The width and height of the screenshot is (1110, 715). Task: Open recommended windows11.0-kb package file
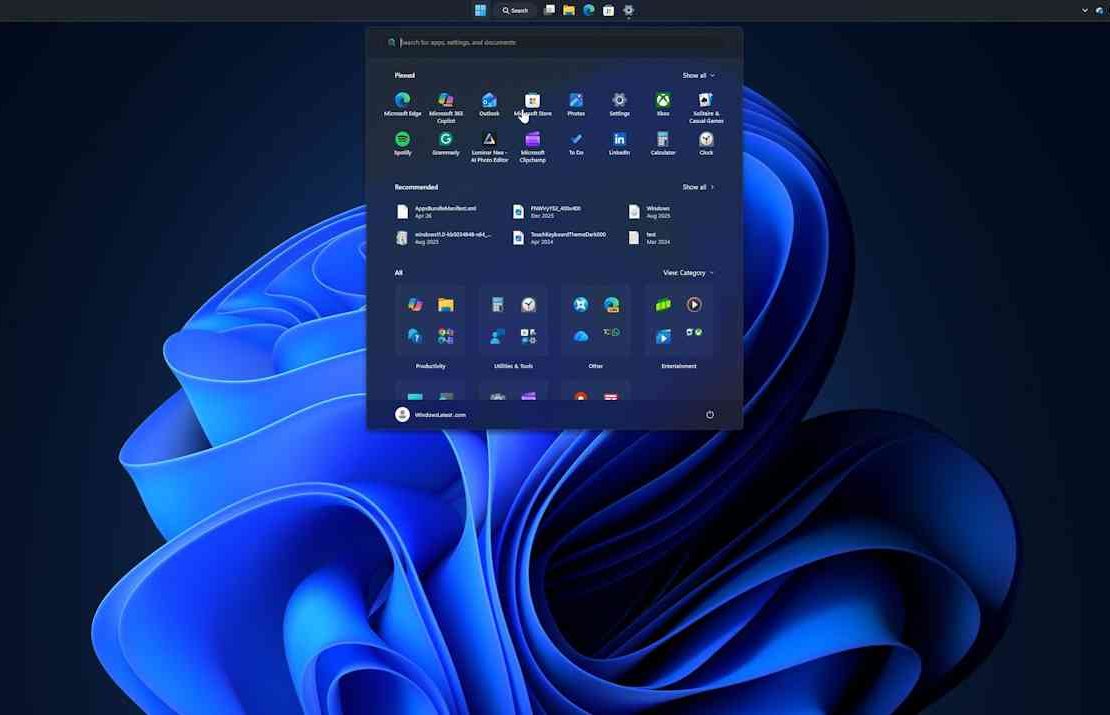coord(444,238)
